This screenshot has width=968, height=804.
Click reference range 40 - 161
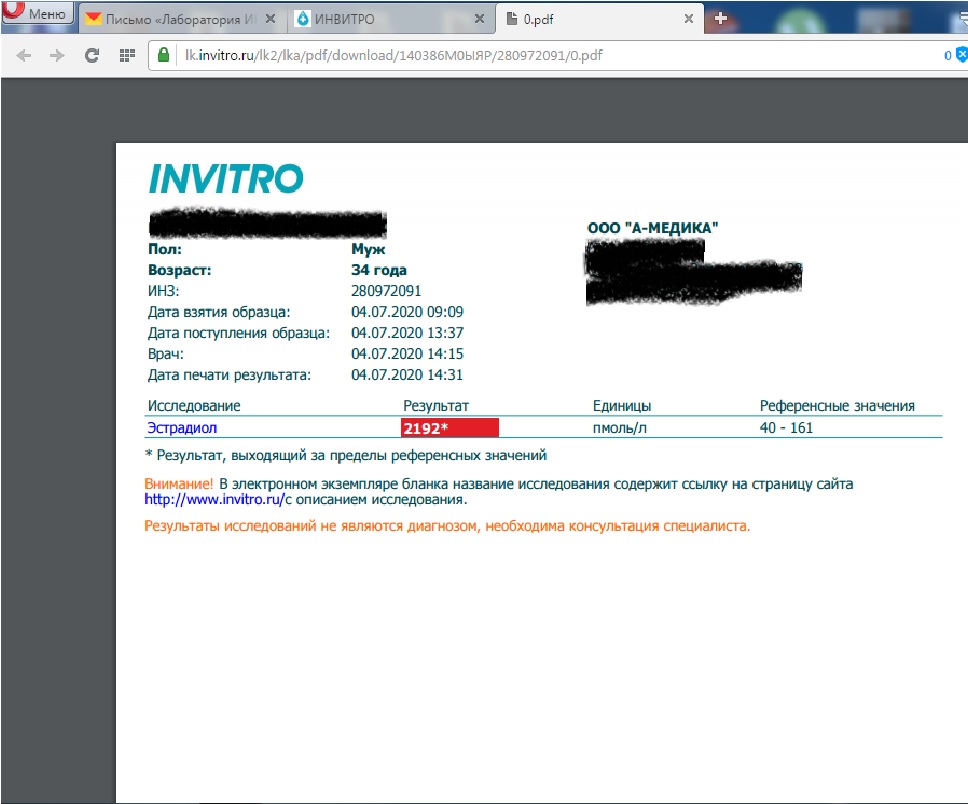pos(786,428)
